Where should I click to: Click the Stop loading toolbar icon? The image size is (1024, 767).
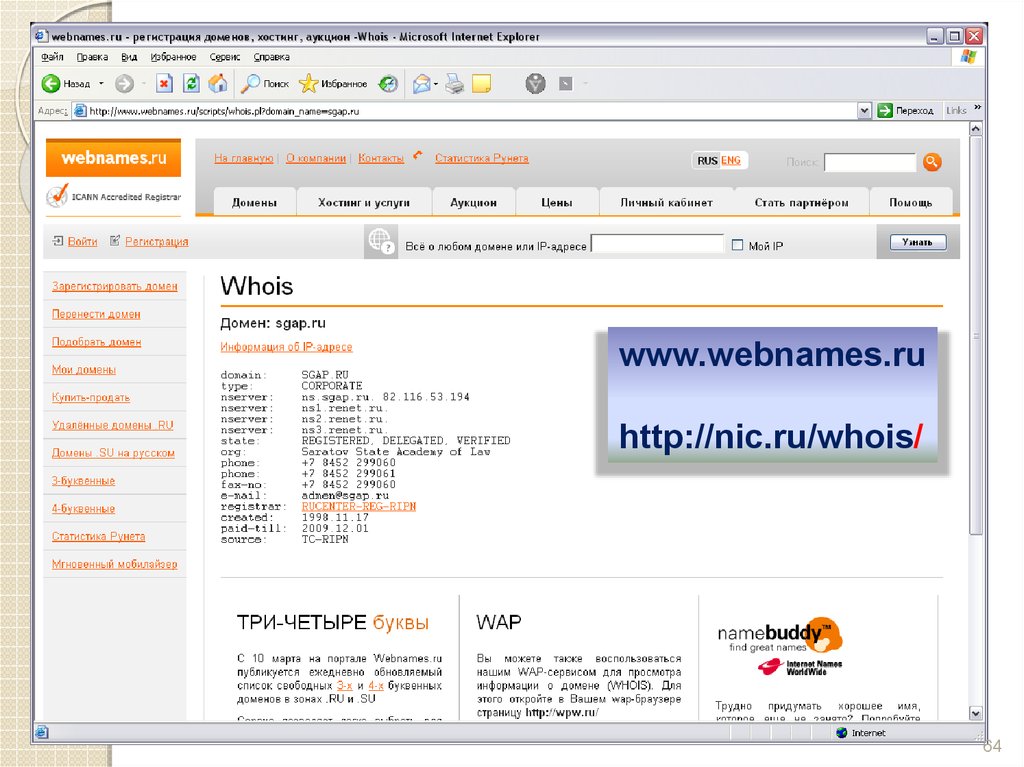coord(165,84)
